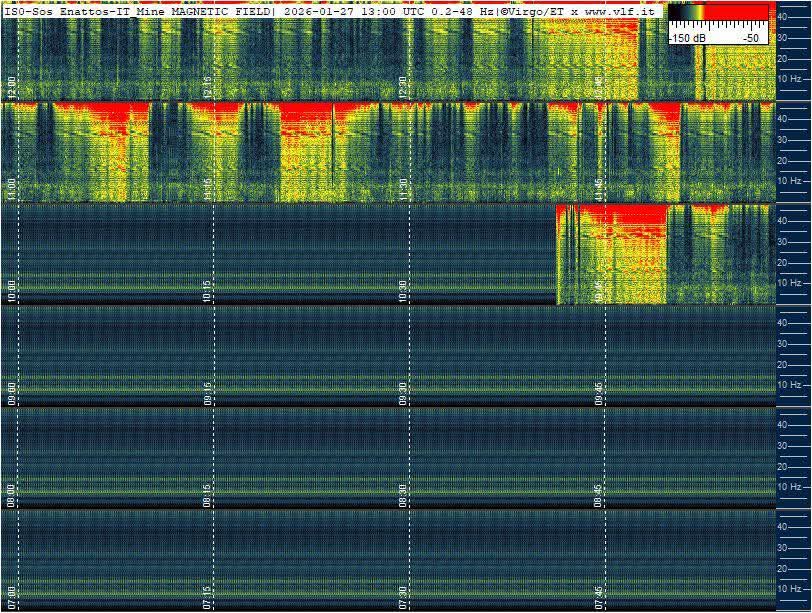812x613 pixels.
Task: Click the IS0-Sos Enattos-IT Mine title text
Action: (x=84, y=10)
